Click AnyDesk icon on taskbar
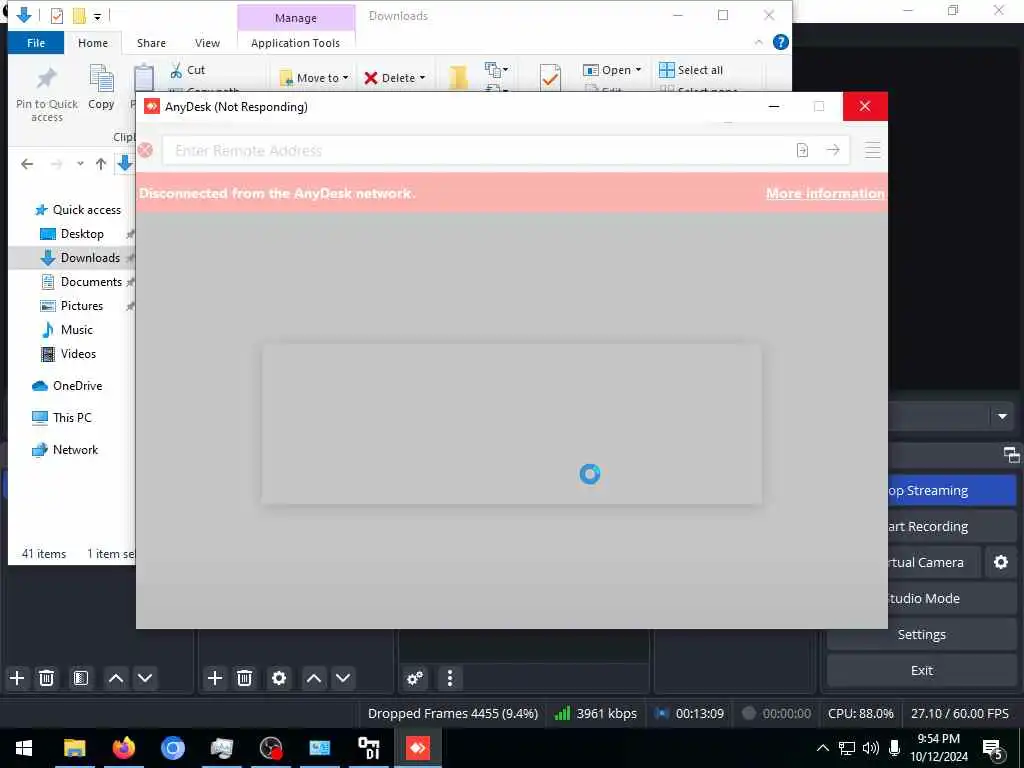The width and height of the screenshot is (1024, 768). pos(418,748)
